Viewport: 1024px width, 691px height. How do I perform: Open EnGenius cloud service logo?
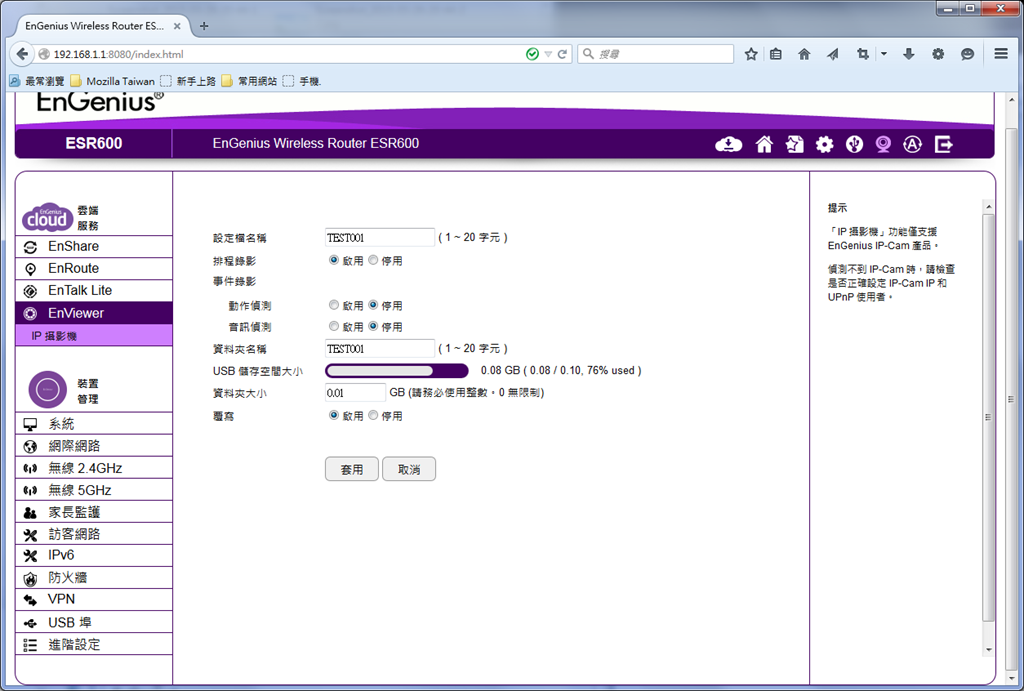[47, 217]
